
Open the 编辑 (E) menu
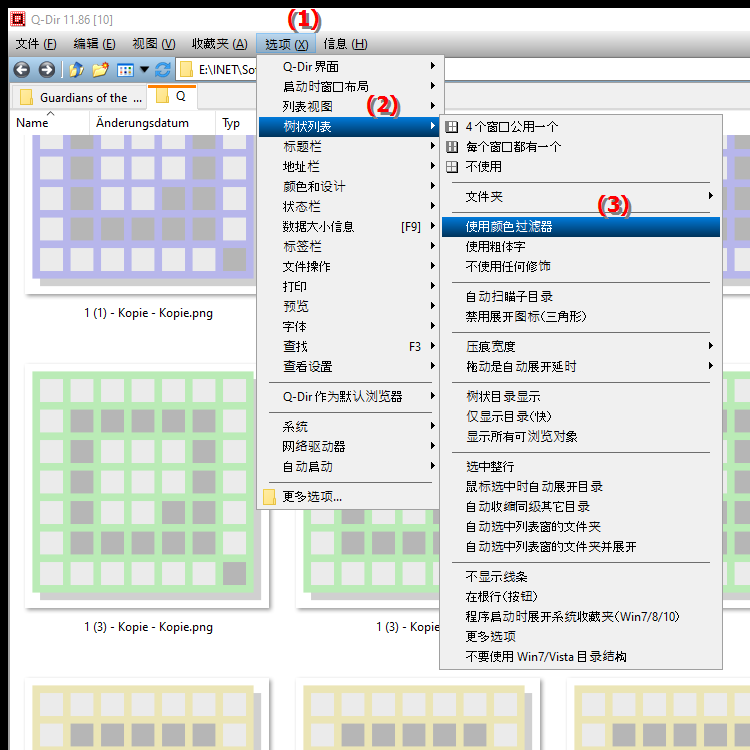tap(94, 44)
